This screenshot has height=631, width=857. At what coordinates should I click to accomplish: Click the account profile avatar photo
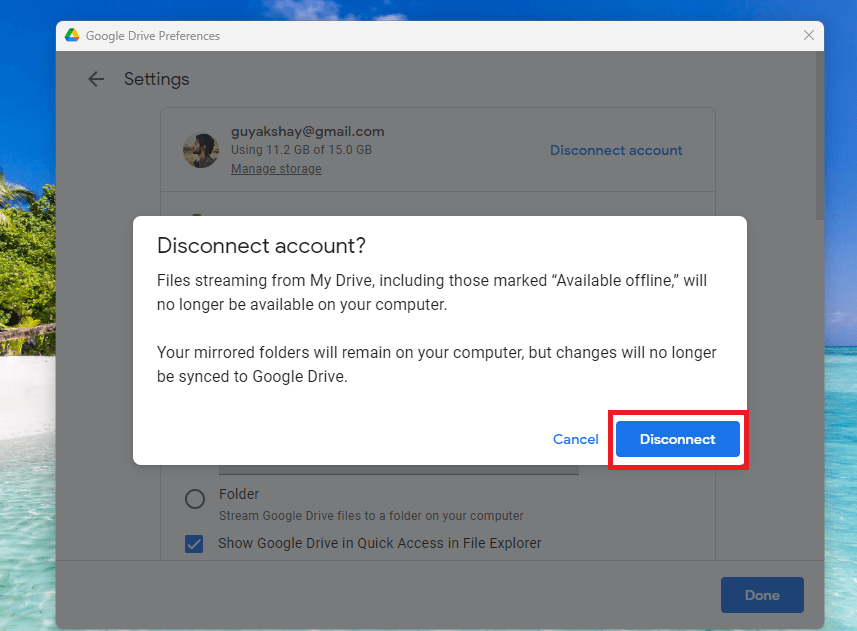(x=200, y=150)
